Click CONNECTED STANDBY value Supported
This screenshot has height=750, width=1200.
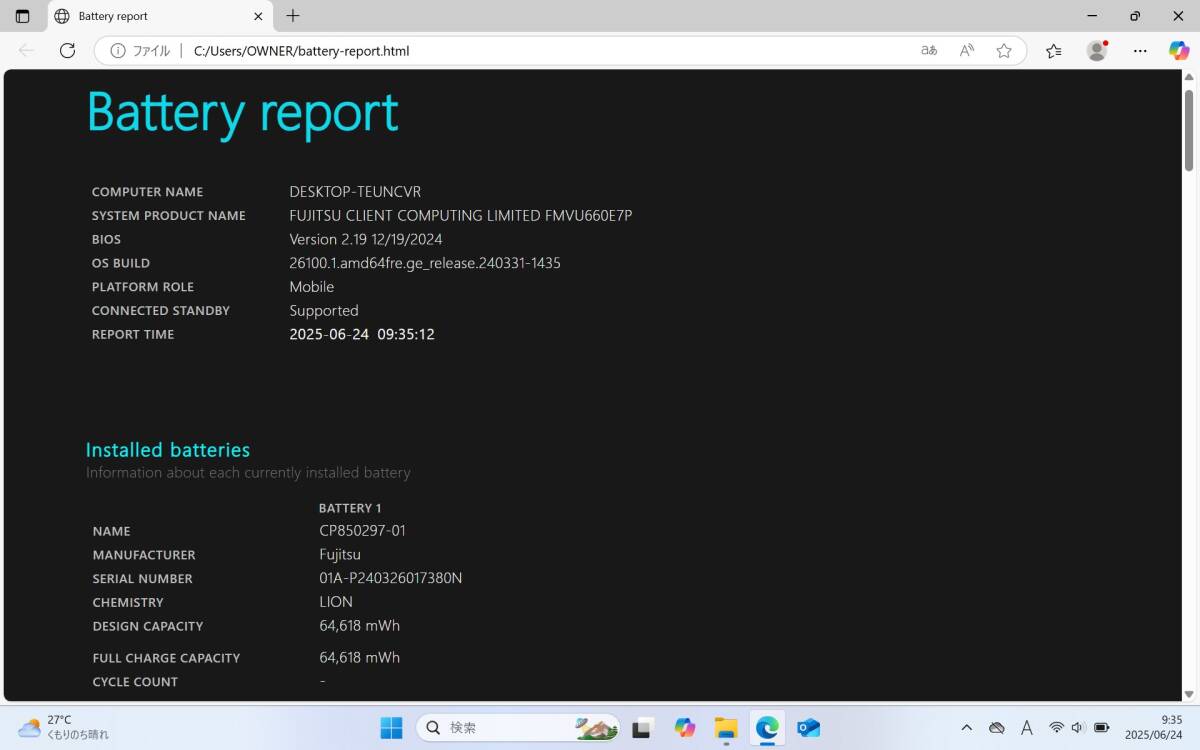[324, 311]
